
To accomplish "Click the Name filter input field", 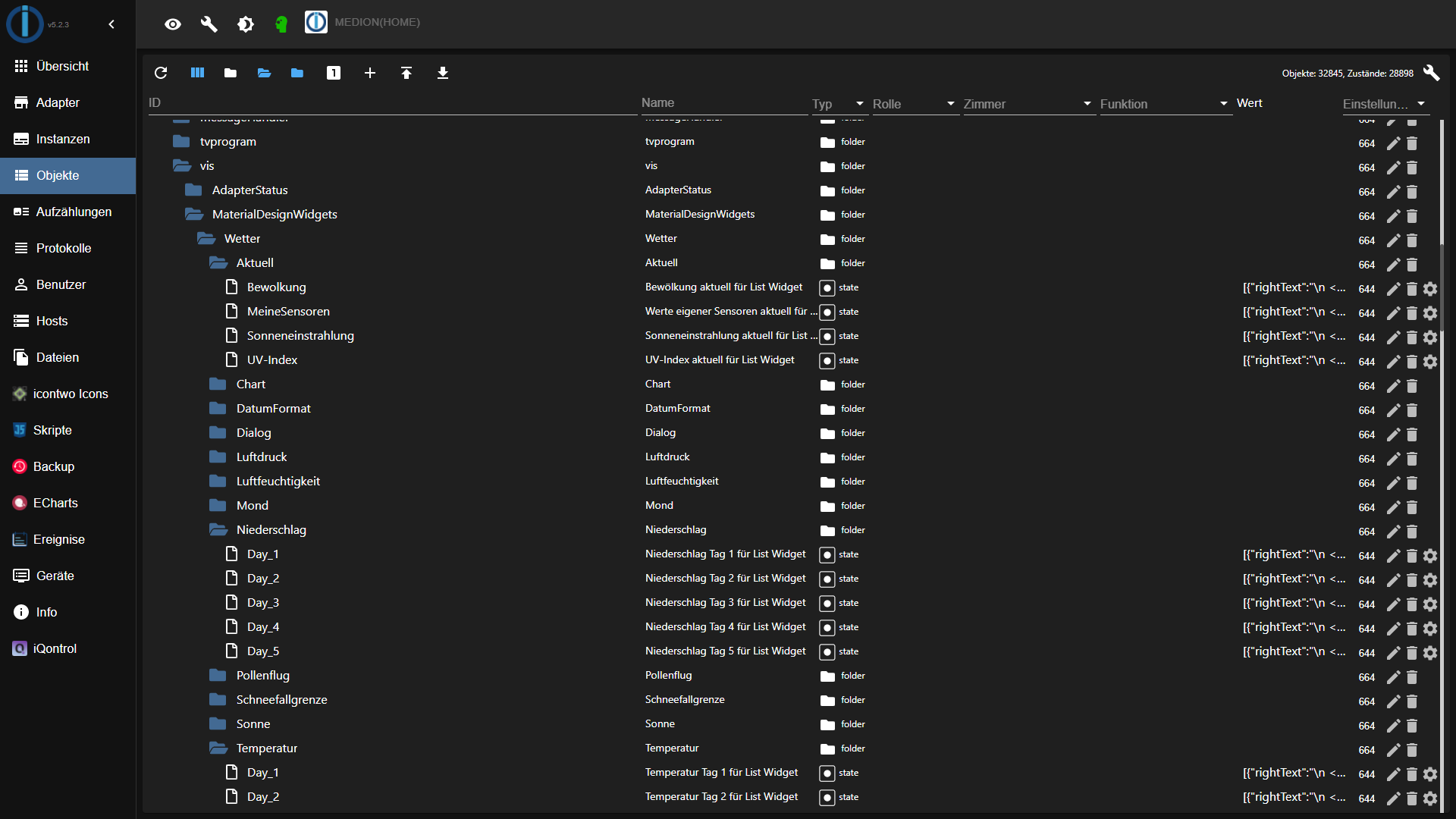I will [724, 103].
